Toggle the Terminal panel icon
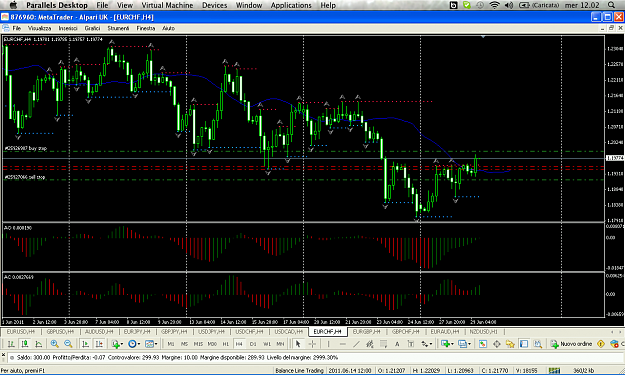The image size is (625, 375). click(x=524, y=344)
